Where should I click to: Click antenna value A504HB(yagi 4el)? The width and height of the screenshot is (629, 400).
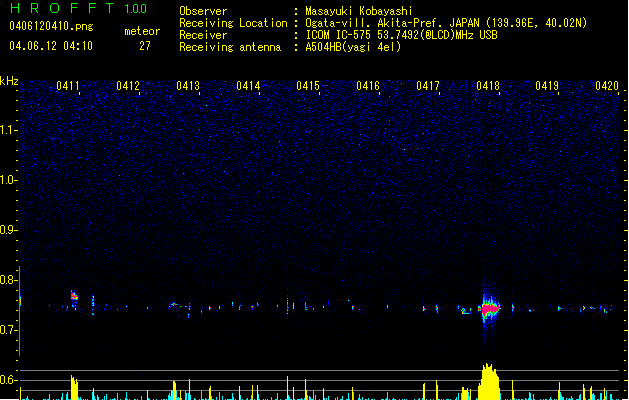pos(353,47)
